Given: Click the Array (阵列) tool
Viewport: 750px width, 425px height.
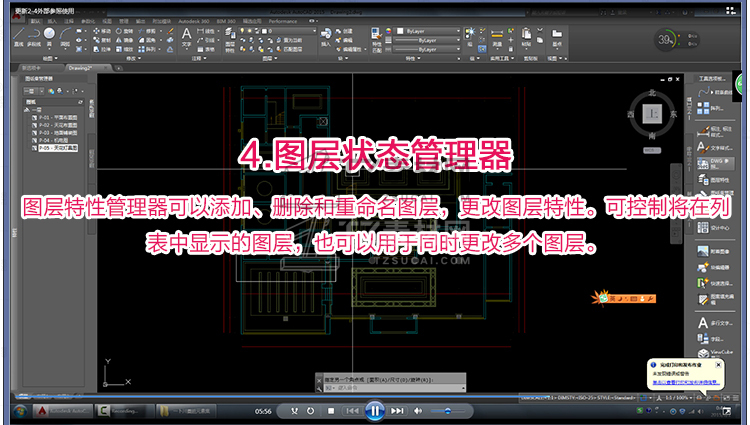Looking at the screenshot, I should tap(147, 49).
